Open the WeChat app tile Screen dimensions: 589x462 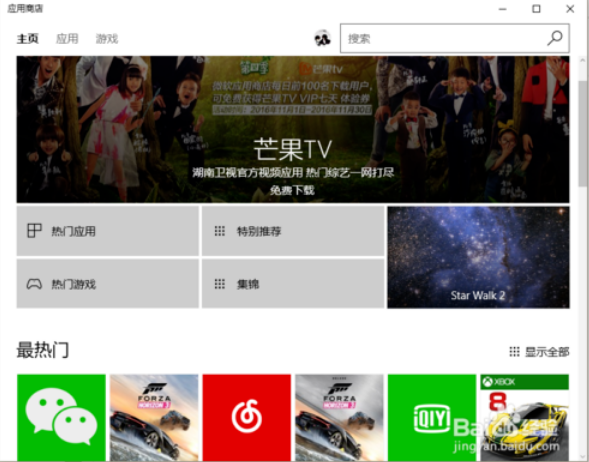tap(61, 418)
